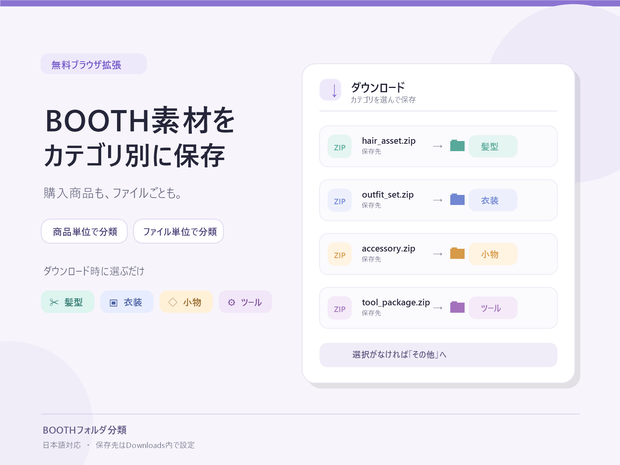Click the BOOTH素材を headline line
Screen dimensions: 620x465
click(x=140, y=120)
